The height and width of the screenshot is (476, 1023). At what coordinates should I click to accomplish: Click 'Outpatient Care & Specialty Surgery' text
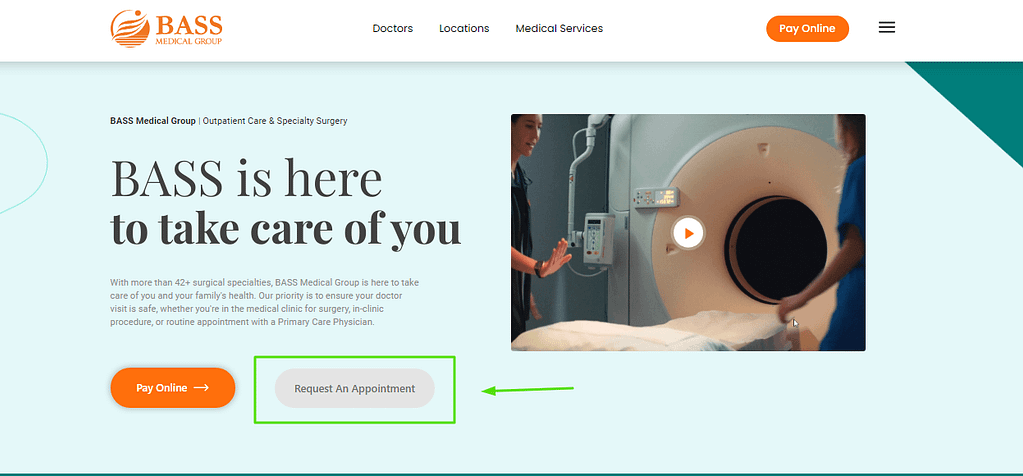[x=275, y=121]
